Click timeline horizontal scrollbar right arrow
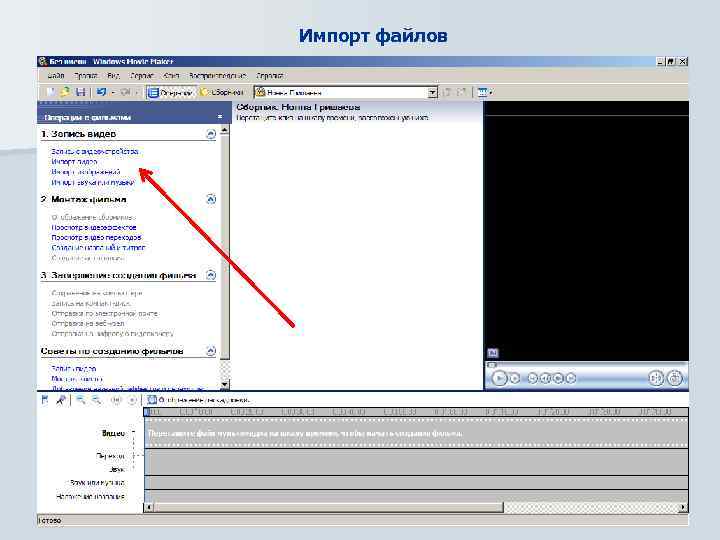 (683, 507)
